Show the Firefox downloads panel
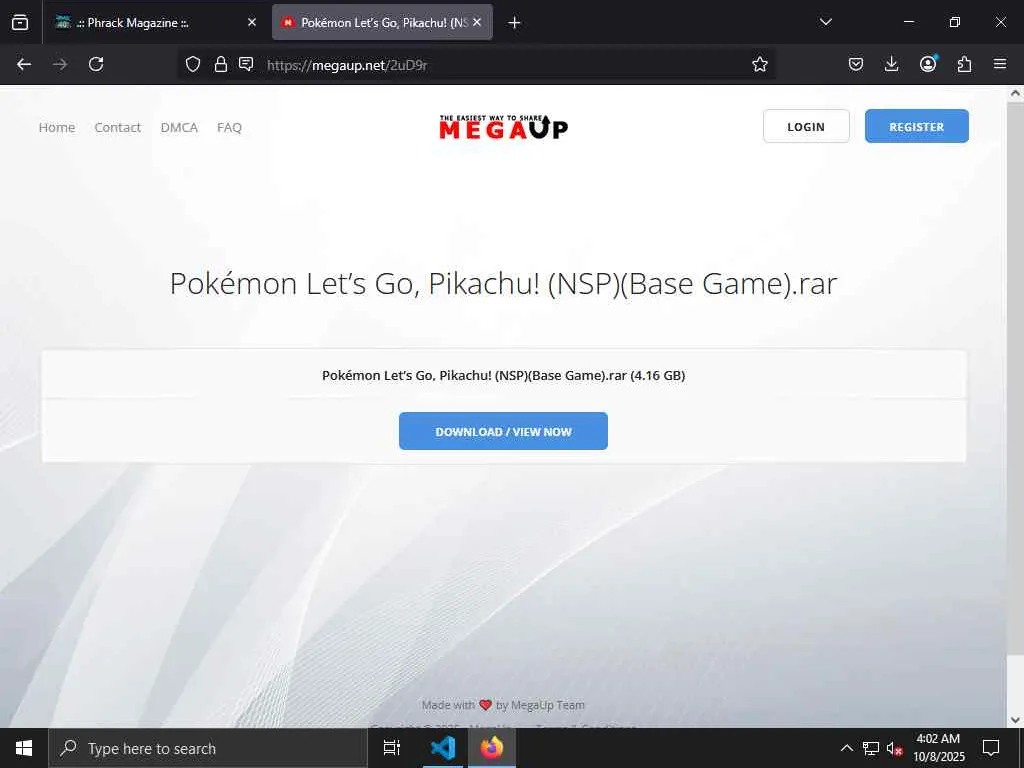Viewport: 1024px width, 768px height. [891, 64]
